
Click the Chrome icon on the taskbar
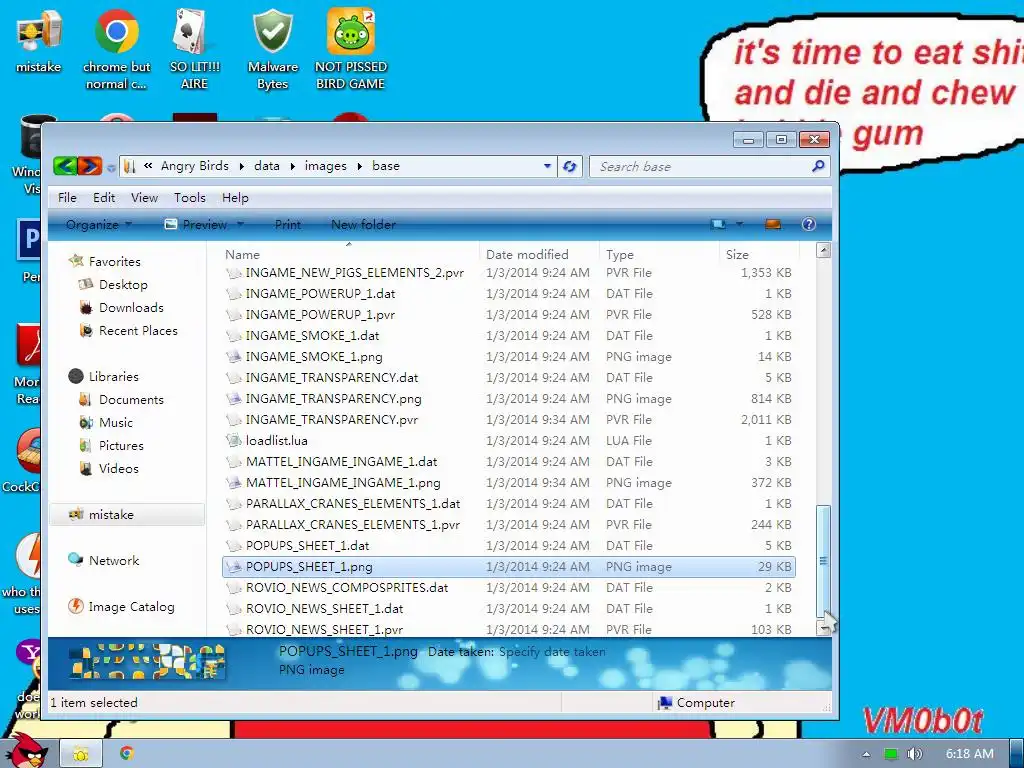tap(127, 754)
